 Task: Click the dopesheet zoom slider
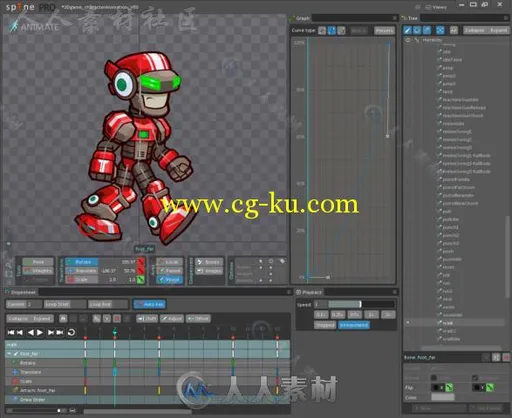tap(36, 411)
